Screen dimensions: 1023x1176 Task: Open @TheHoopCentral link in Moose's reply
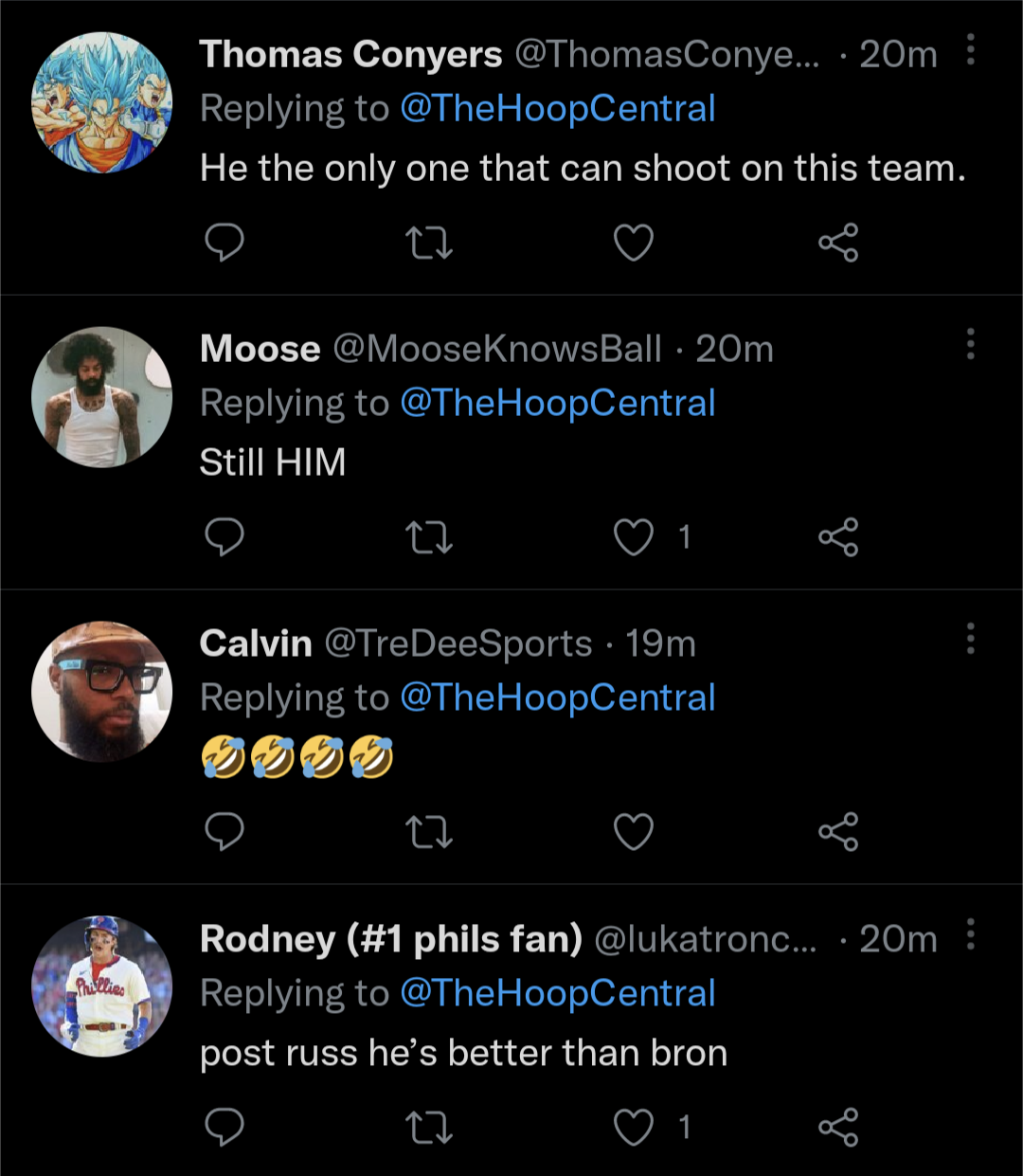tap(557, 404)
